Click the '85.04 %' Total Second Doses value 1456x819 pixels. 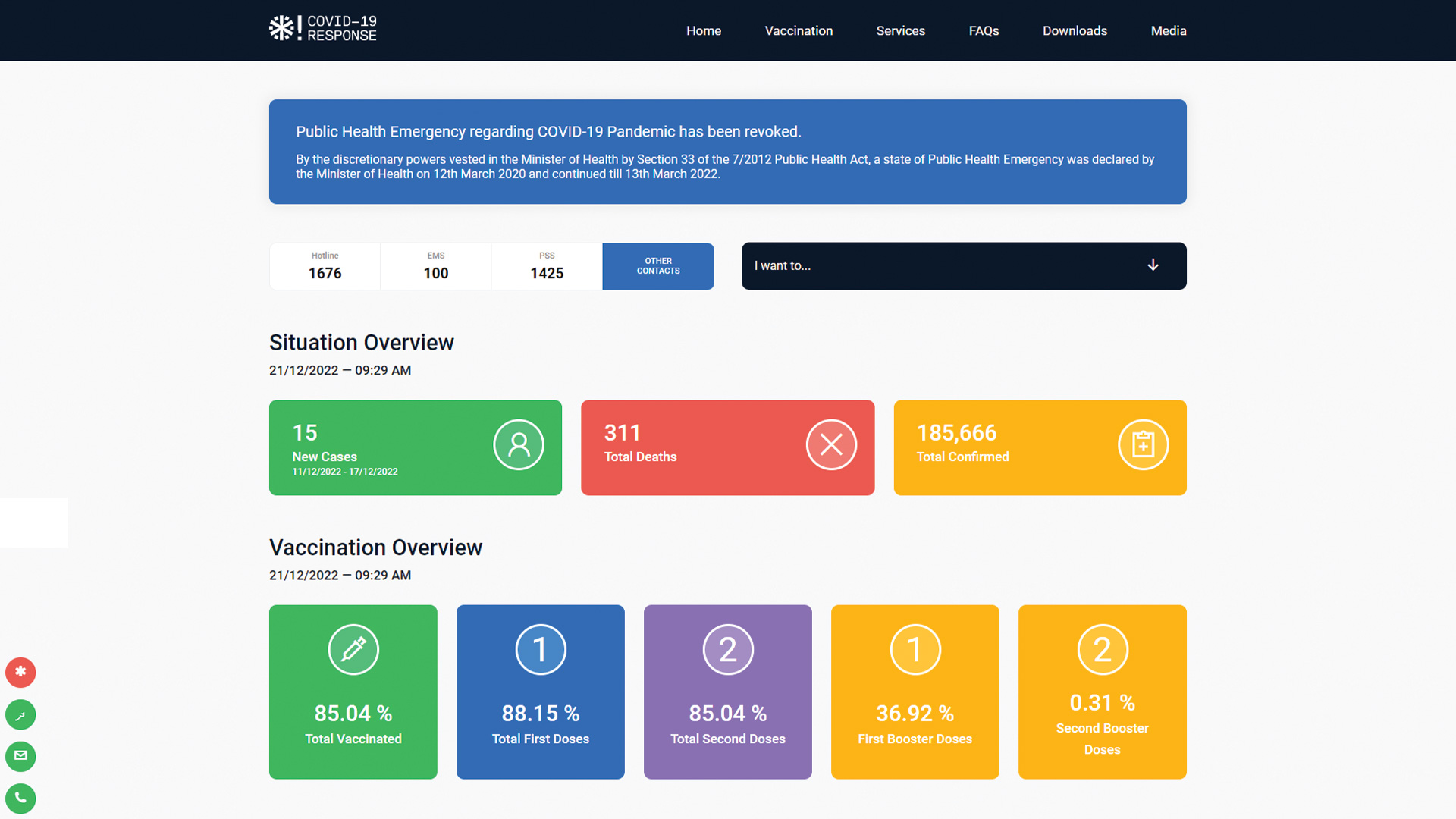point(728,714)
